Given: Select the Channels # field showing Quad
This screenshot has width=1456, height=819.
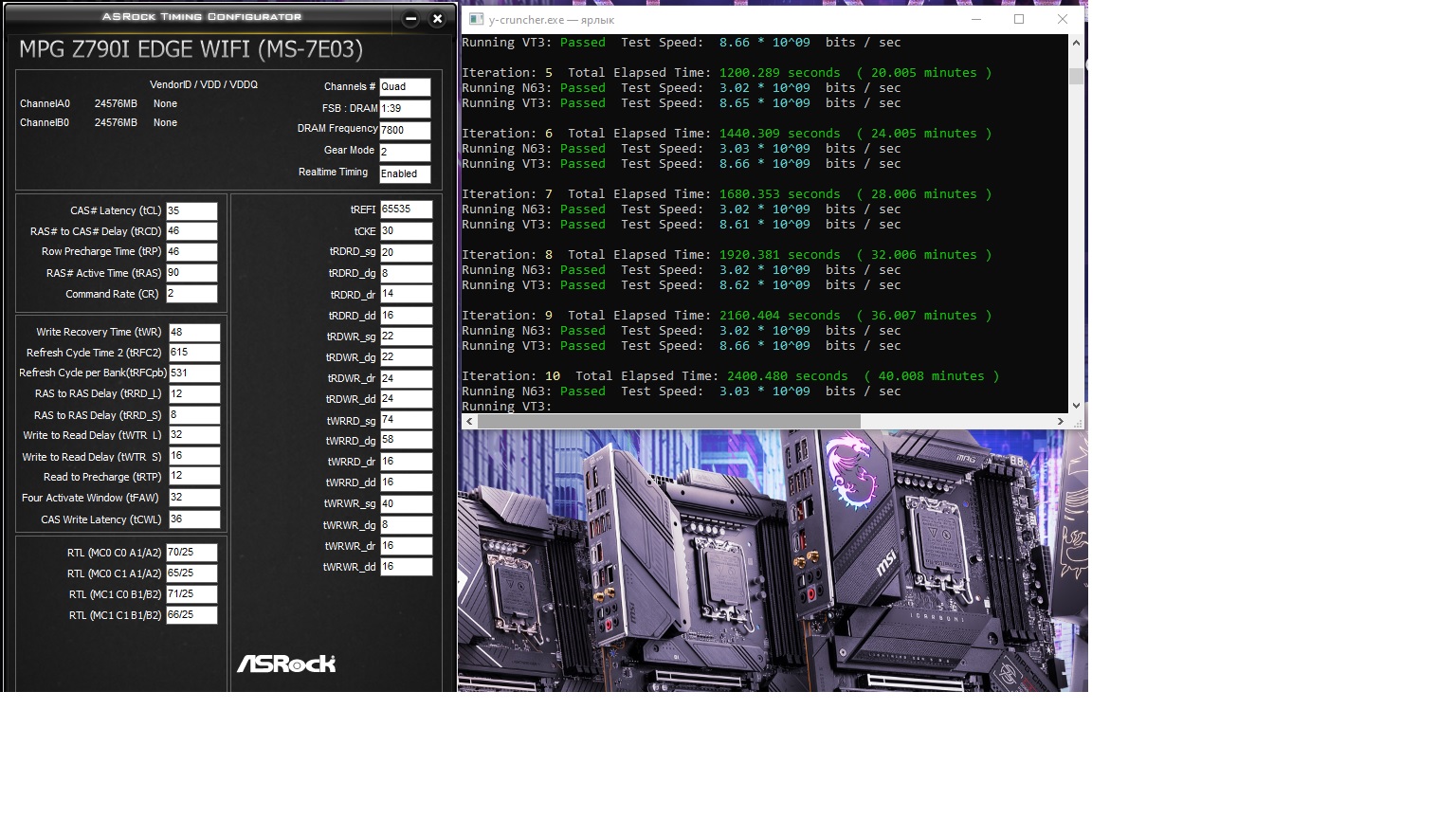Looking at the screenshot, I should (x=405, y=86).
